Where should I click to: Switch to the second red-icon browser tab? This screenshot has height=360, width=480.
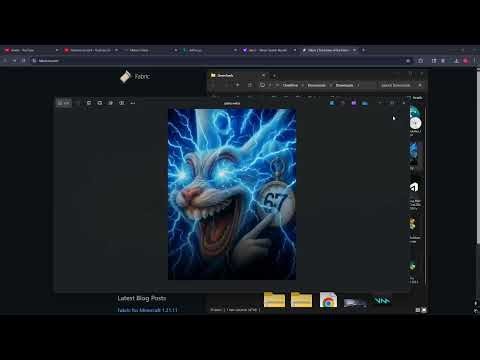(x=90, y=50)
